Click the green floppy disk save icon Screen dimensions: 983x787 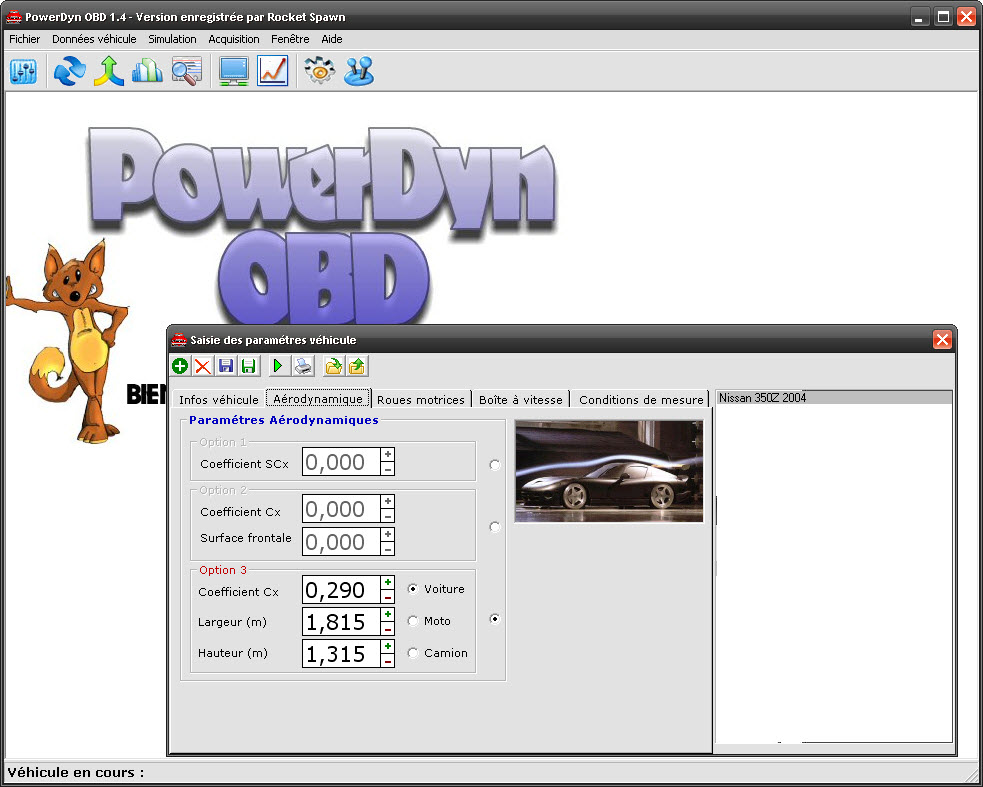[250, 366]
